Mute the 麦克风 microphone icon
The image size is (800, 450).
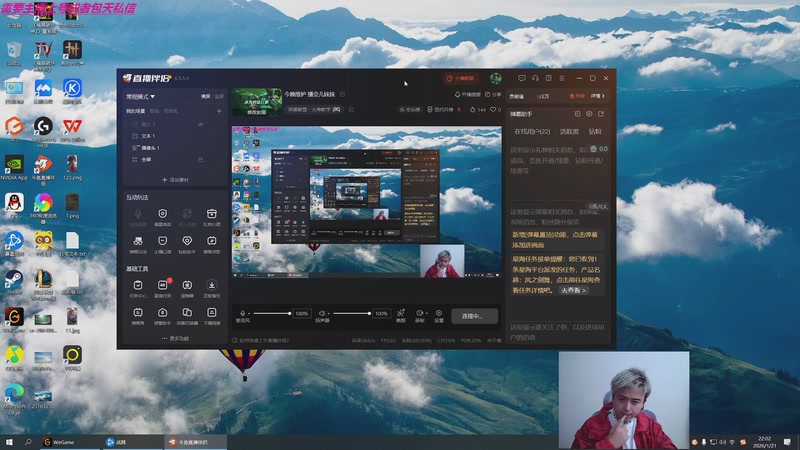pyautogui.click(x=242, y=313)
